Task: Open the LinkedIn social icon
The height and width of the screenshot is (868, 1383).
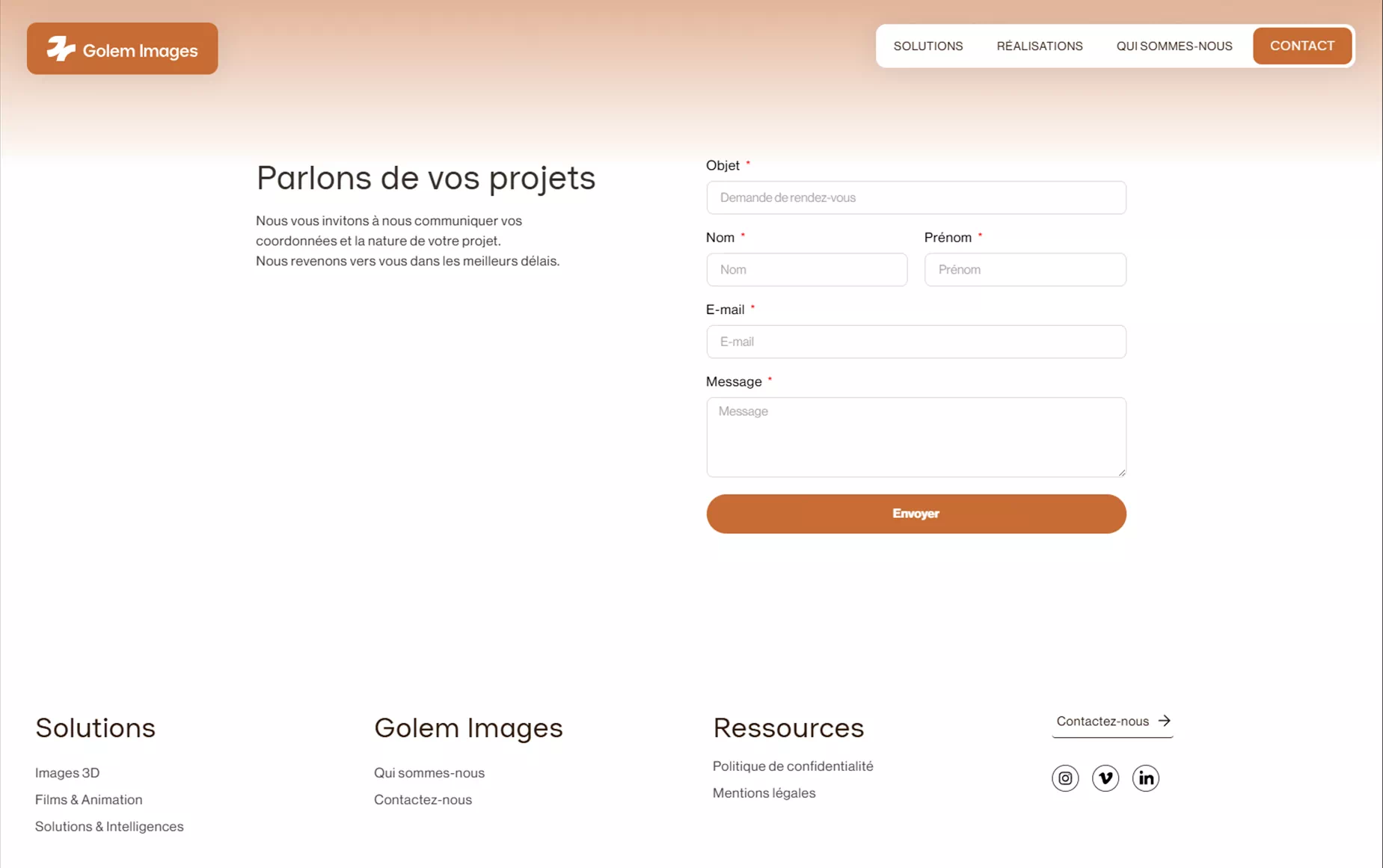Action: (x=1145, y=778)
